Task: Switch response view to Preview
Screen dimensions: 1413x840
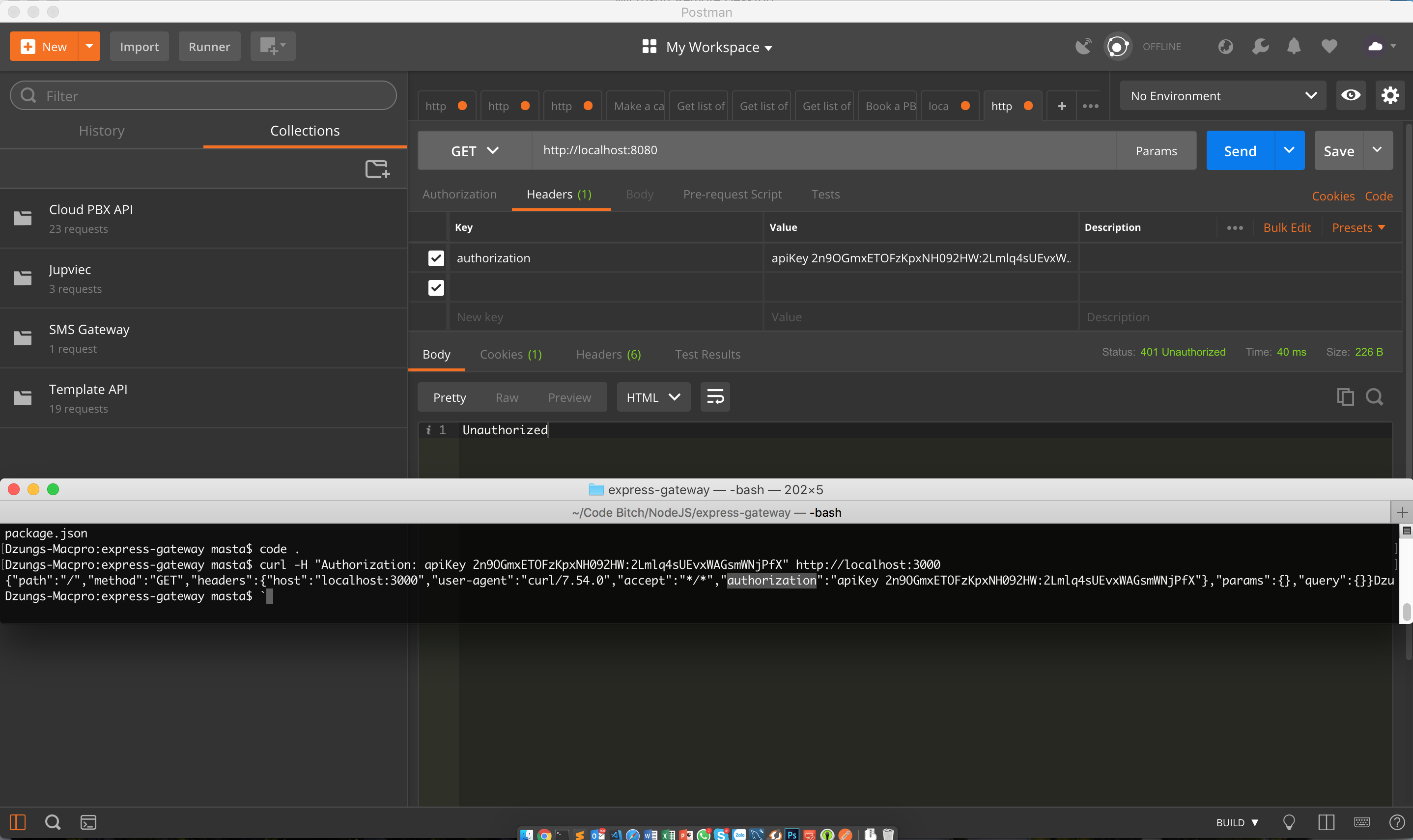Action: point(569,397)
